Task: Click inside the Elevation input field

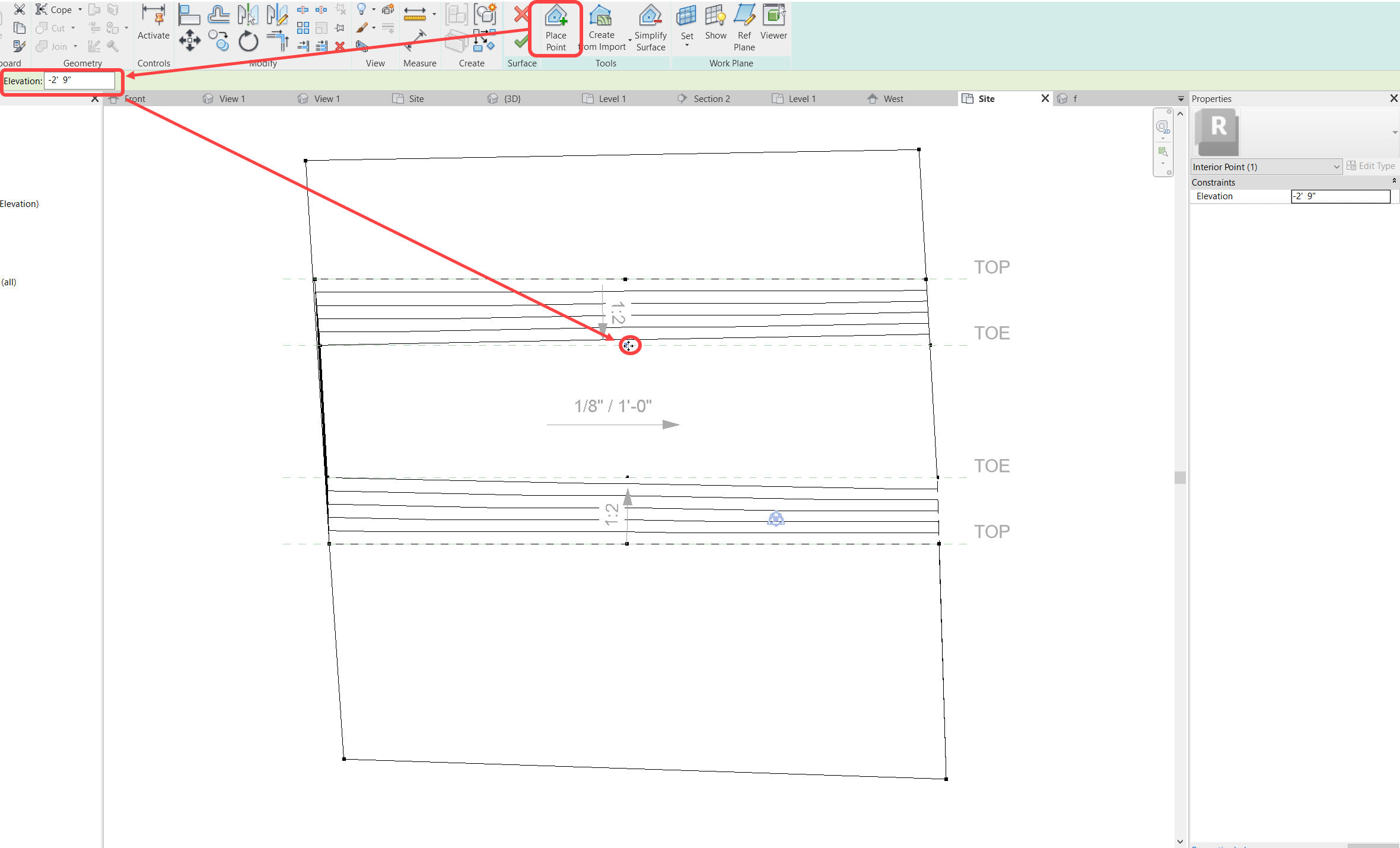Action: coord(80,81)
